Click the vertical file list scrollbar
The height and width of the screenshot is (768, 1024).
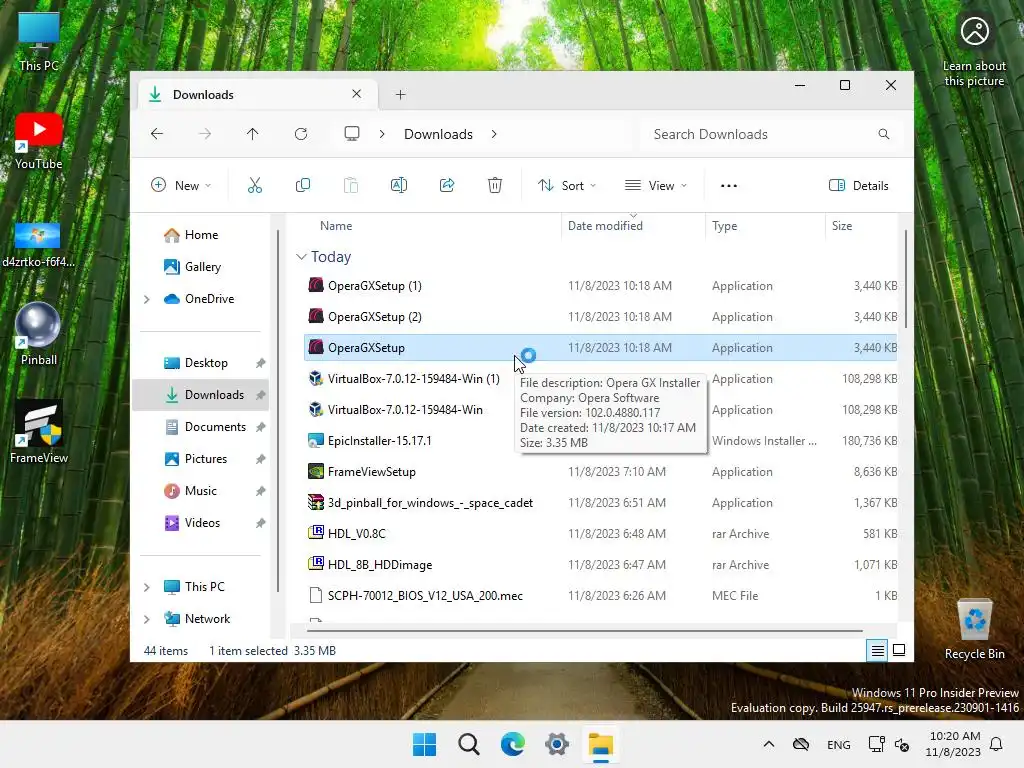pyautogui.click(x=906, y=279)
